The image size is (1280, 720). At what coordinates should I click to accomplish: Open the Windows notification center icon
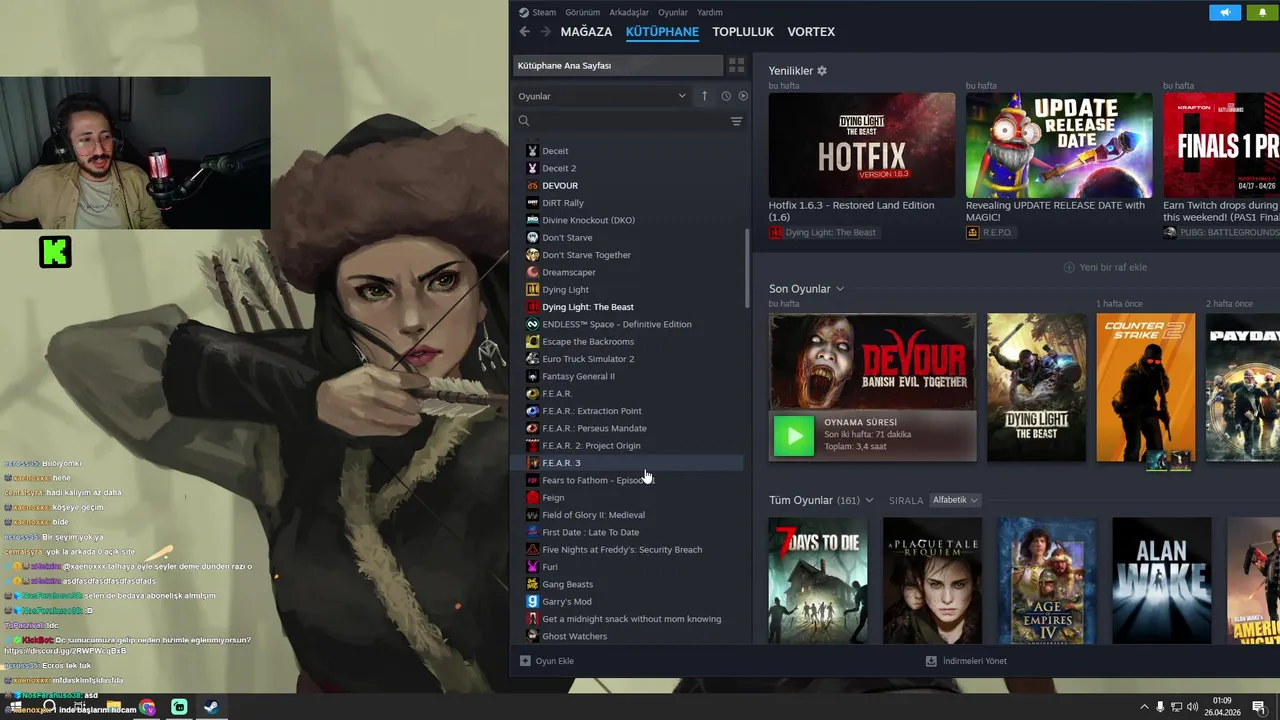click(1258, 707)
